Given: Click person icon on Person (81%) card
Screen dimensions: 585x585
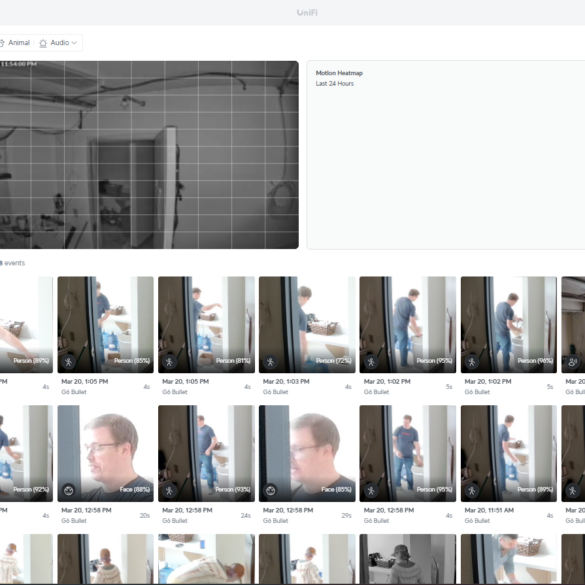Looking at the screenshot, I should click(x=169, y=362).
